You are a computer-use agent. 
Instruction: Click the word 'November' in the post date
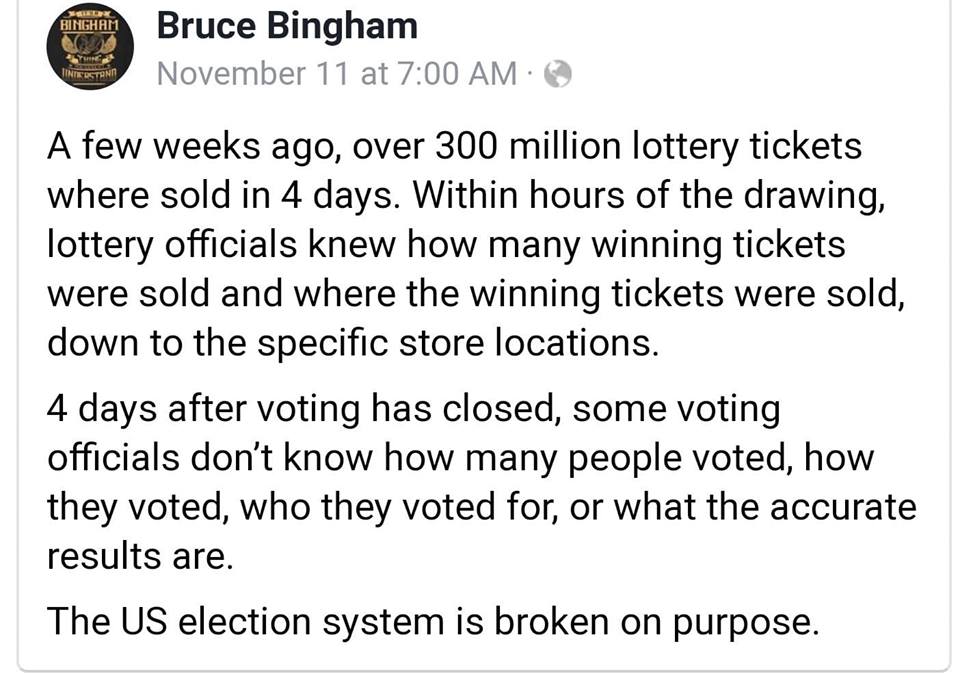click(231, 73)
